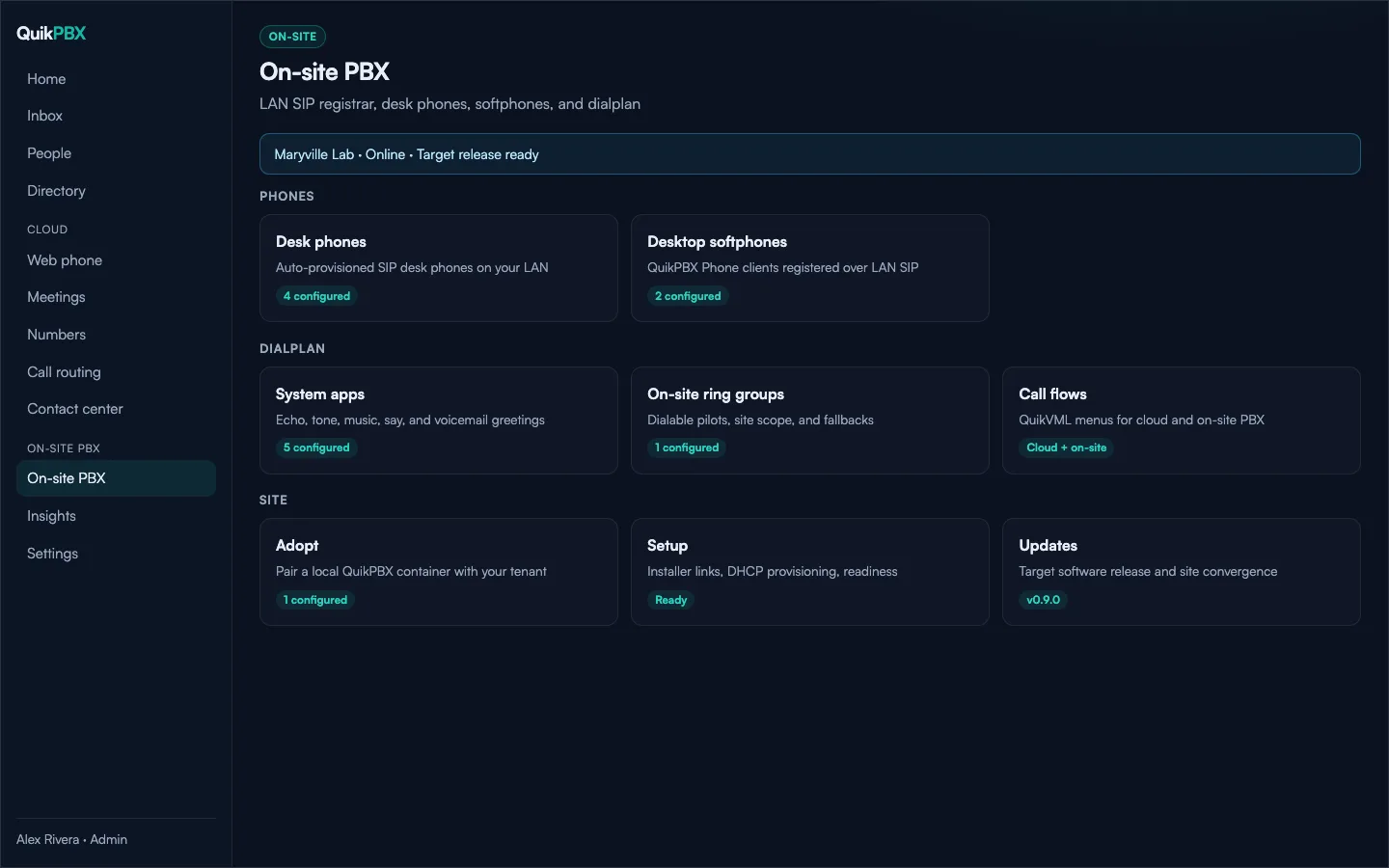Select On-site PBX sidebar item

(x=116, y=478)
